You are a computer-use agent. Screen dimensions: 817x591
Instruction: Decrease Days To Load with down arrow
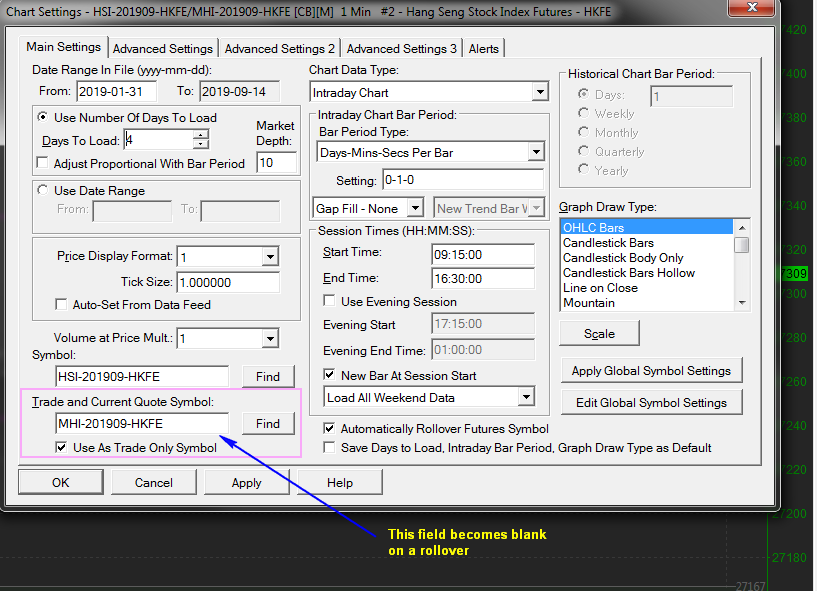(x=201, y=144)
